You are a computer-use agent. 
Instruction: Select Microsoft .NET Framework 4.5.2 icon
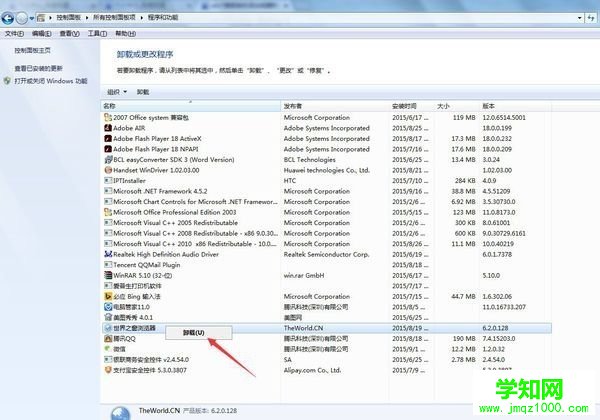tap(108, 191)
